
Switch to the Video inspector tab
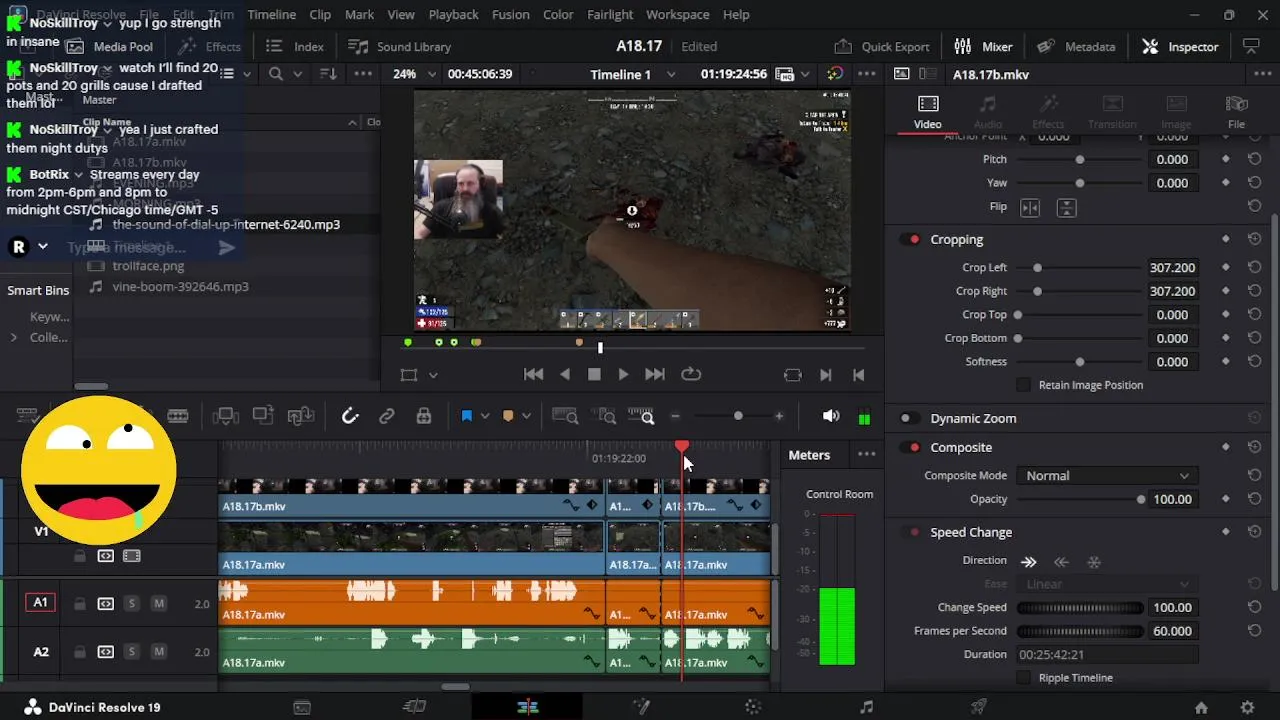pos(927,112)
